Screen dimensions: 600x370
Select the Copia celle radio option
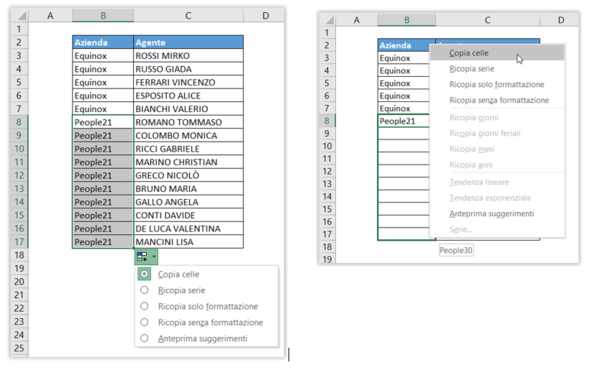pos(144,274)
